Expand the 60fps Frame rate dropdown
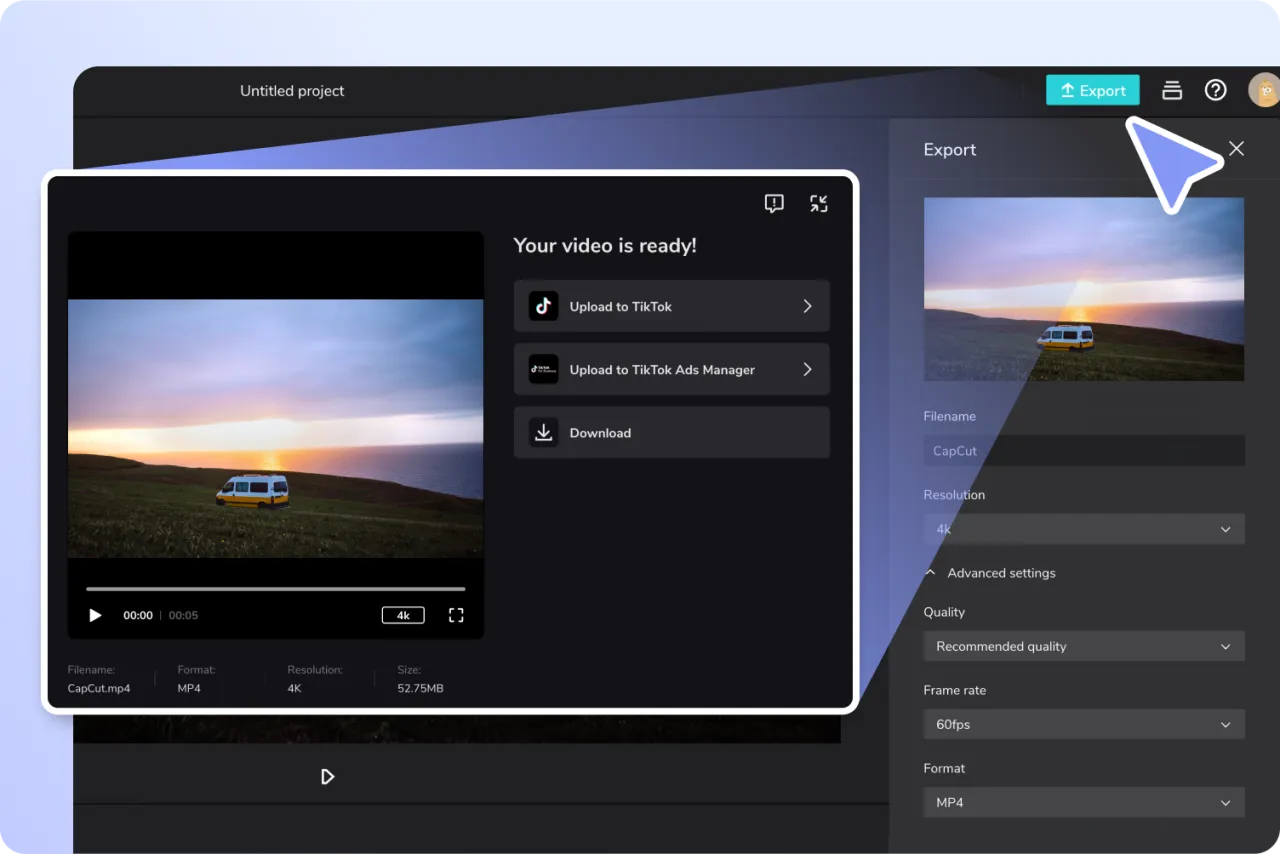Image resolution: width=1280 pixels, height=854 pixels. tap(1084, 724)
